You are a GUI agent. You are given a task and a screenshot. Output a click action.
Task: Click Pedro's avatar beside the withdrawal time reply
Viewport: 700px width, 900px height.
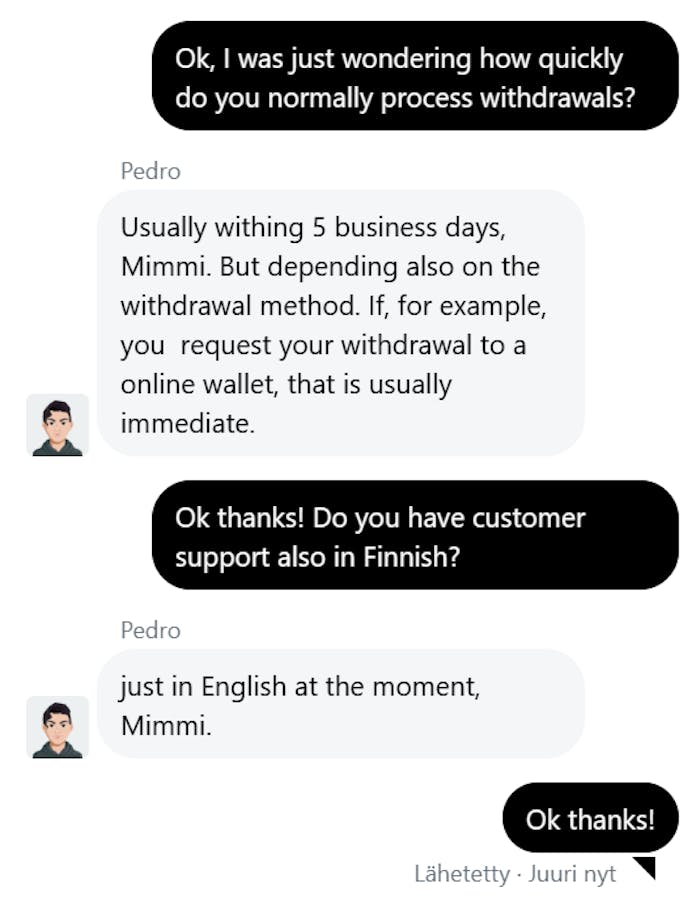pyautogui.click(x=57, y=425)
